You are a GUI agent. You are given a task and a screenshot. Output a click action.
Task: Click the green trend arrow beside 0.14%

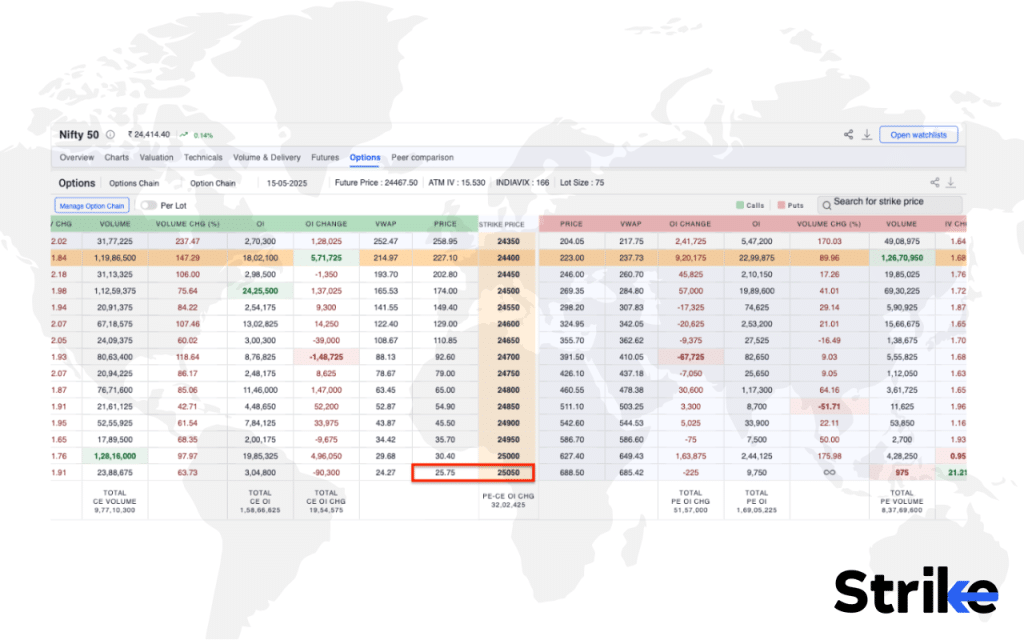point(184,135)
